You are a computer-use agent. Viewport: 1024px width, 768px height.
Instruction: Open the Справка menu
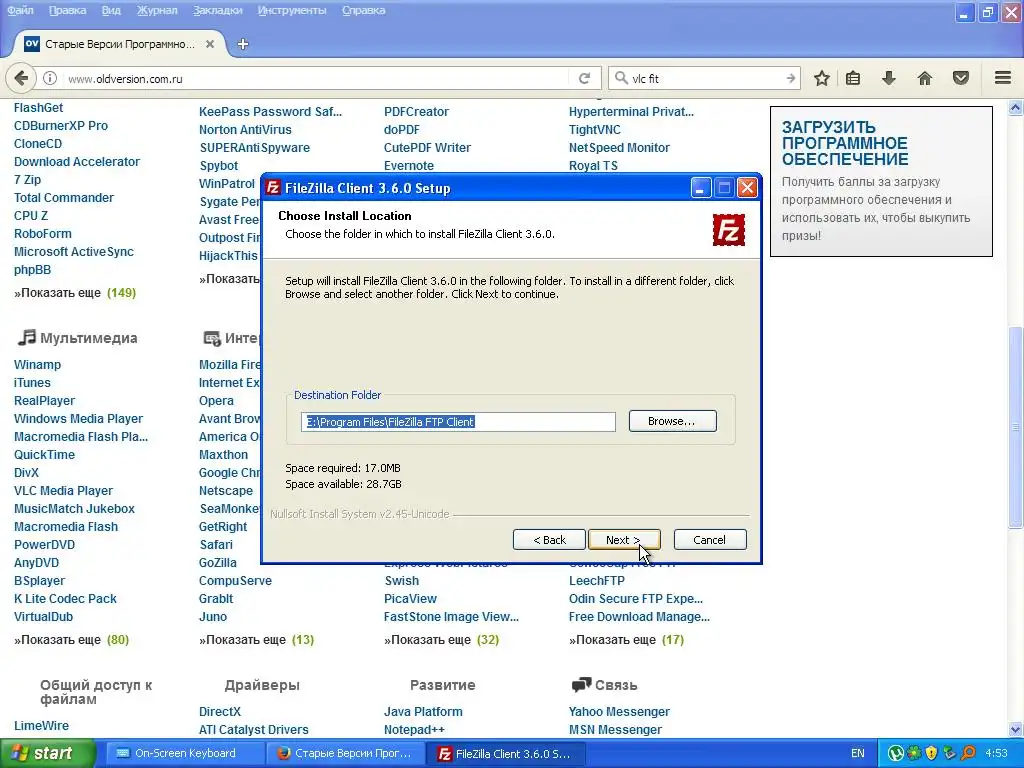coord(363,10)
